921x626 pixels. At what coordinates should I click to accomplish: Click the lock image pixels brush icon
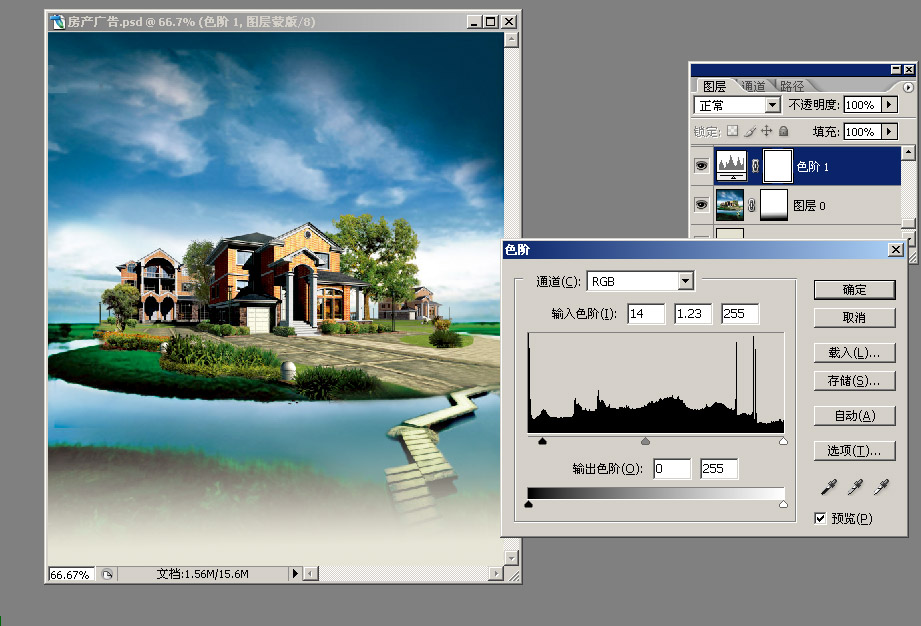tap(749, 131)
